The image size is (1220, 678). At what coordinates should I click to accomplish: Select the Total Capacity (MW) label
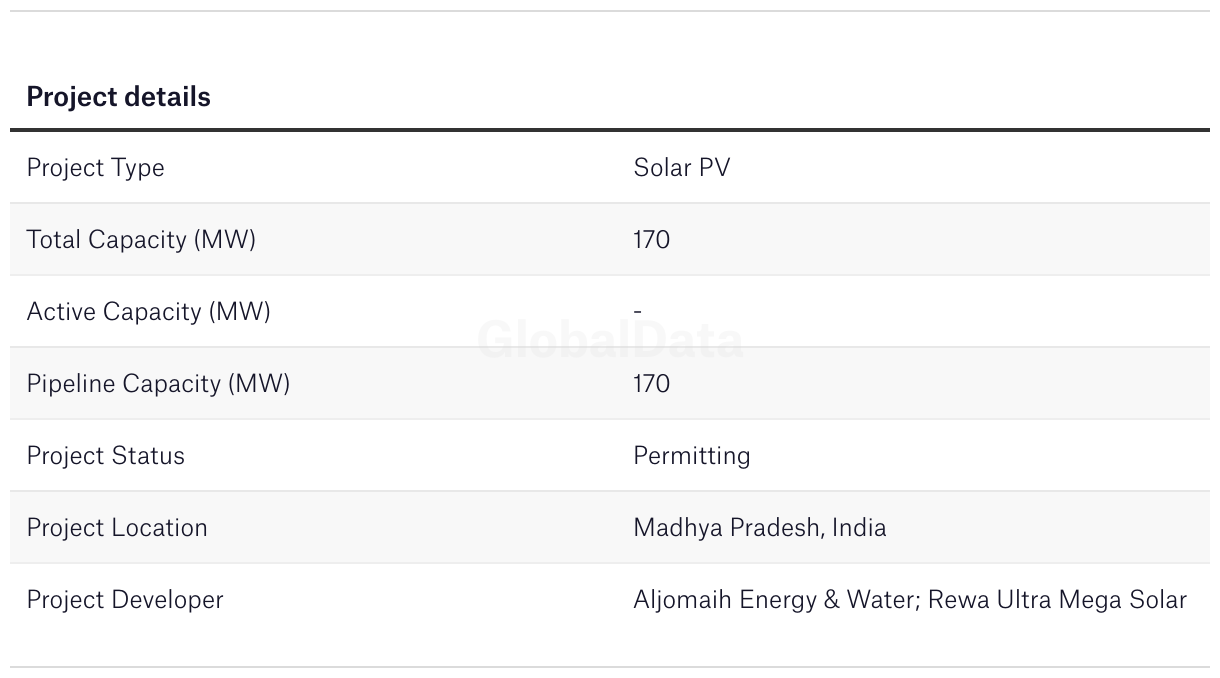[141, 240]
